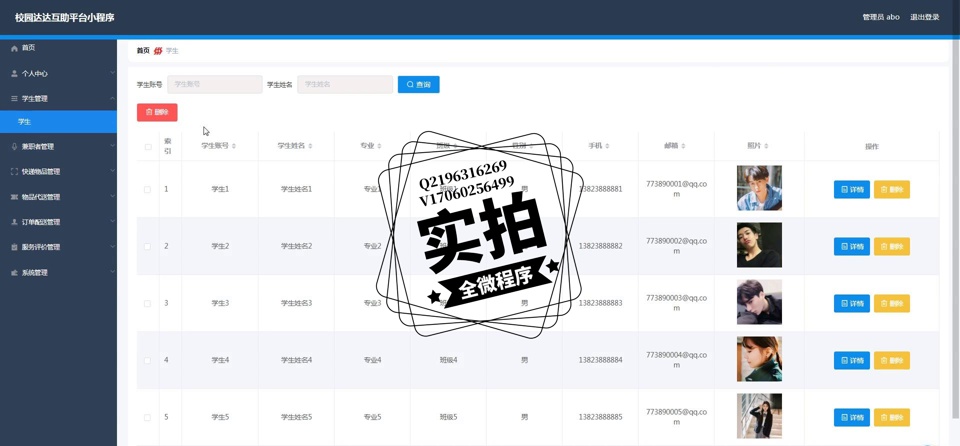Click the 首页 home icon in sidebar
Screen dimensions: 960x446
[x=14, y=48]
